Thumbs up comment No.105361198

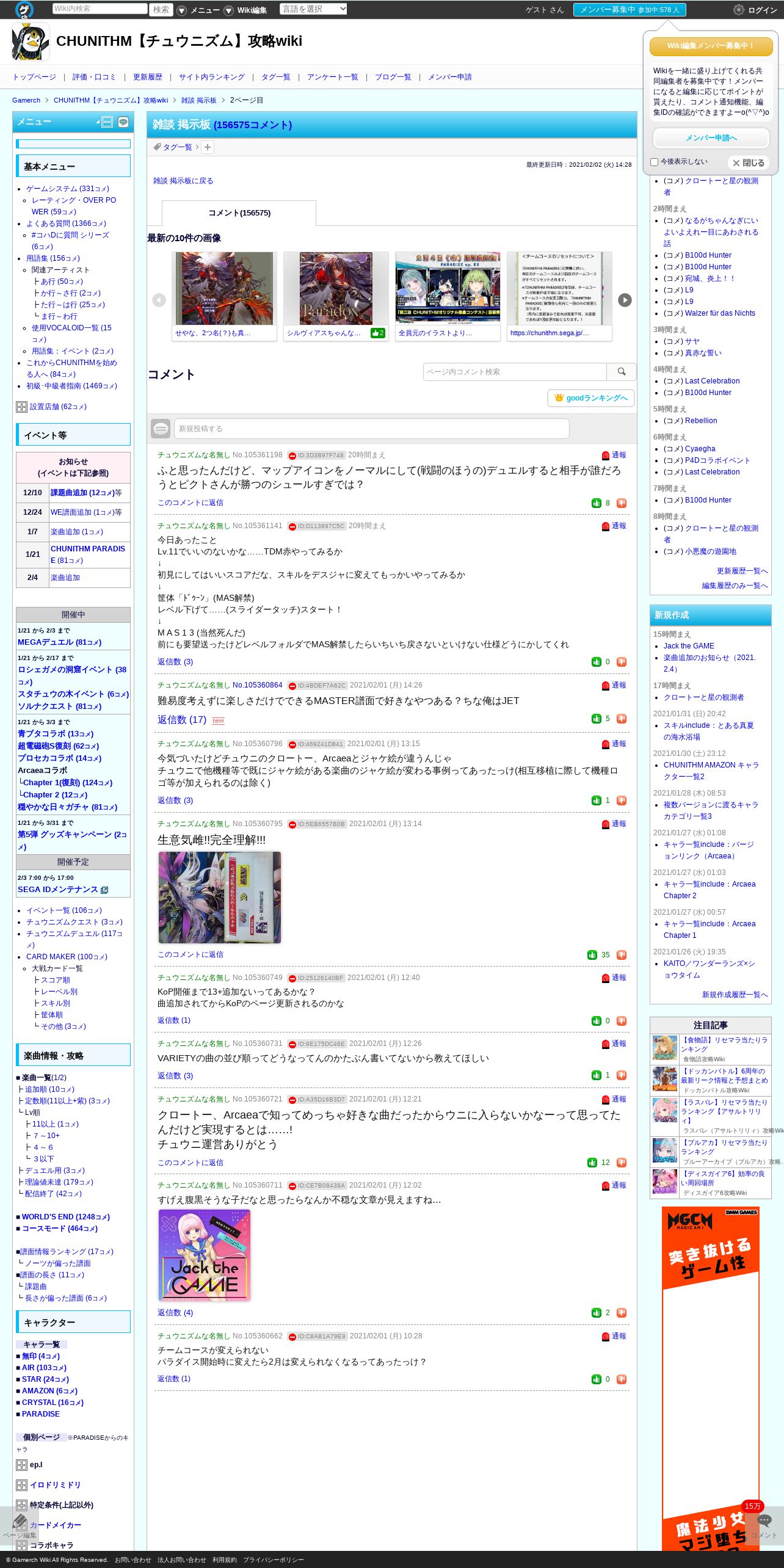597,503
